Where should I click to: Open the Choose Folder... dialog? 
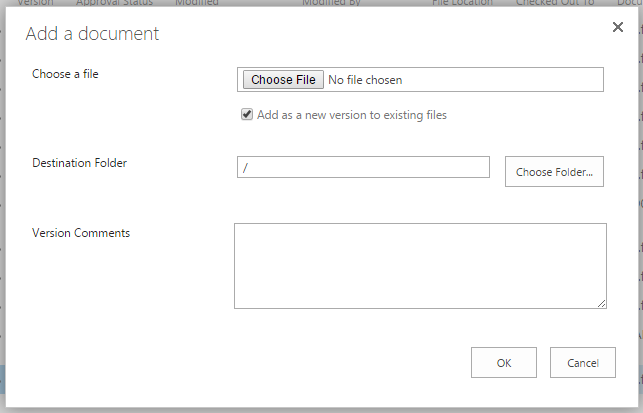pos(554,171)
